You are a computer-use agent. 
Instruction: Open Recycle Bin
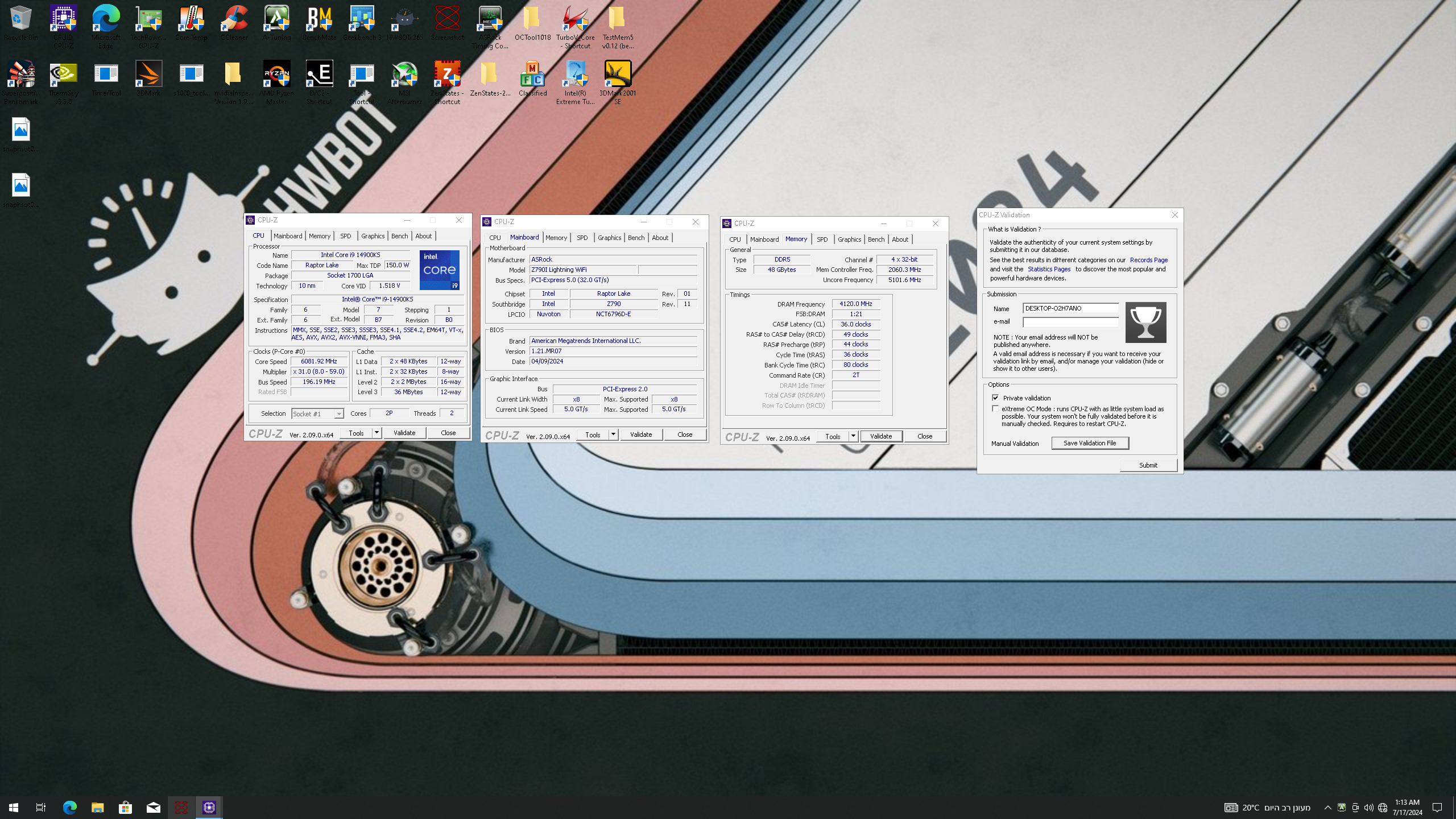click(x=21, y=23)
